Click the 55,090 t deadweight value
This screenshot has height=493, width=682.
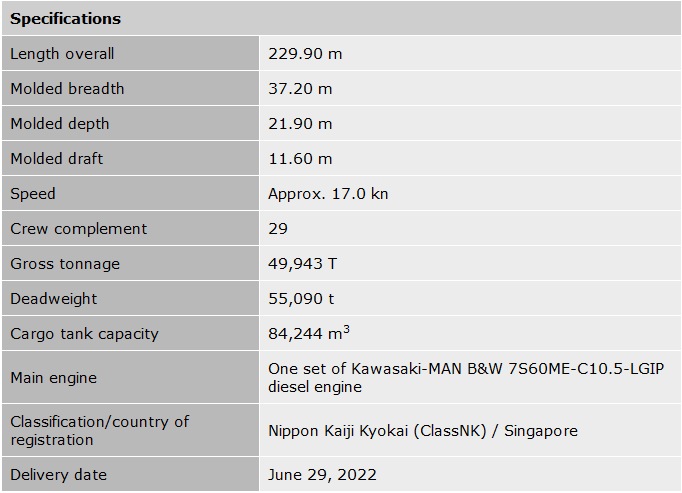(301, 299)
